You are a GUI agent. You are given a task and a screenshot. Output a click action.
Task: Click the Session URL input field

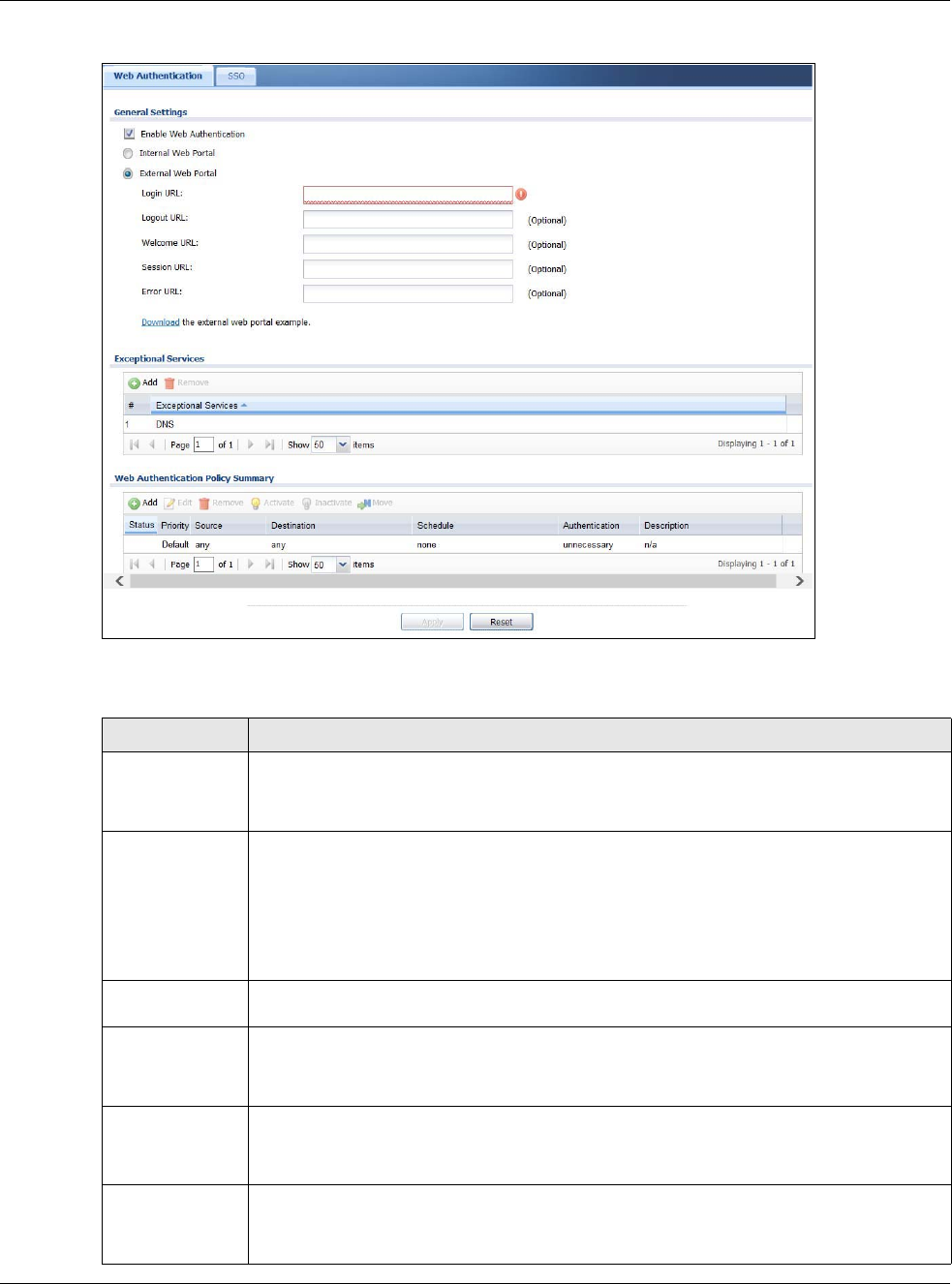(x=408, y=268)
